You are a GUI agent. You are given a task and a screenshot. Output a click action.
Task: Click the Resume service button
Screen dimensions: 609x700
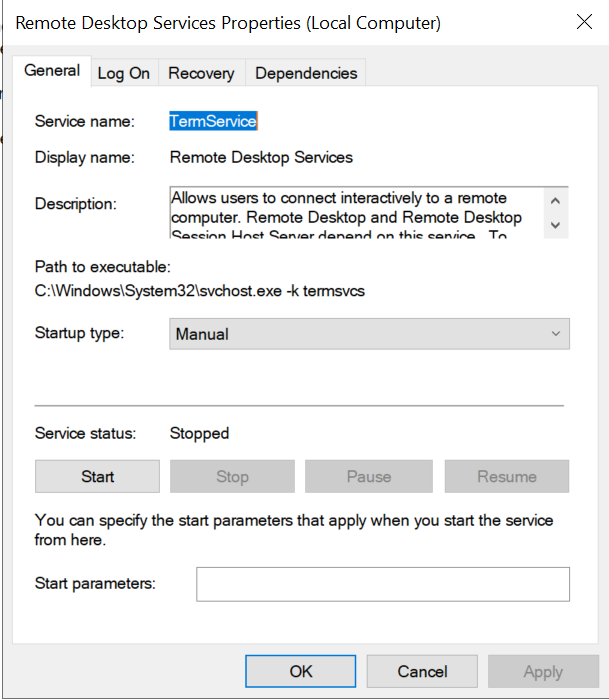506,477
